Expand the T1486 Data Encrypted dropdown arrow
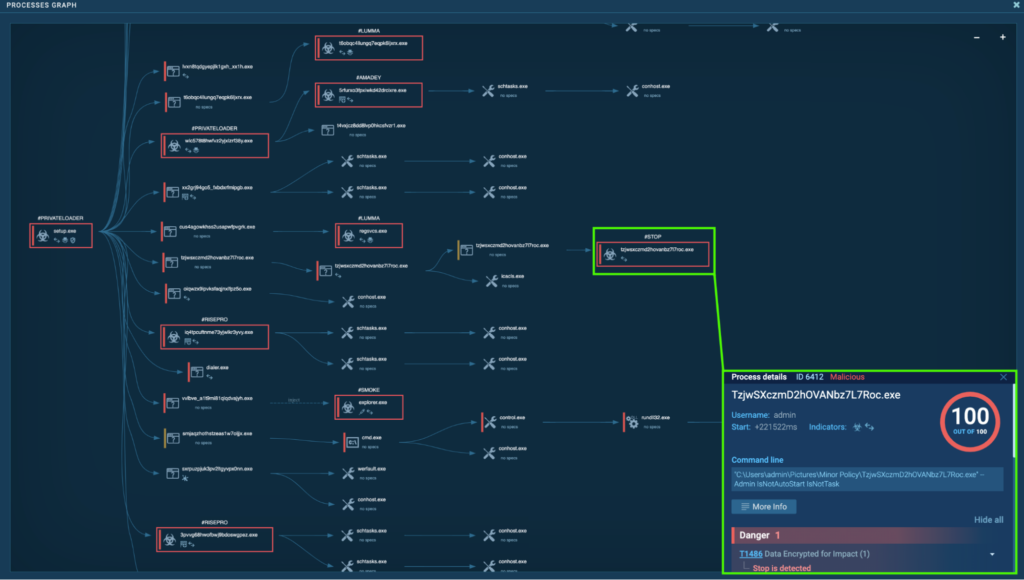 click(992, 554)
